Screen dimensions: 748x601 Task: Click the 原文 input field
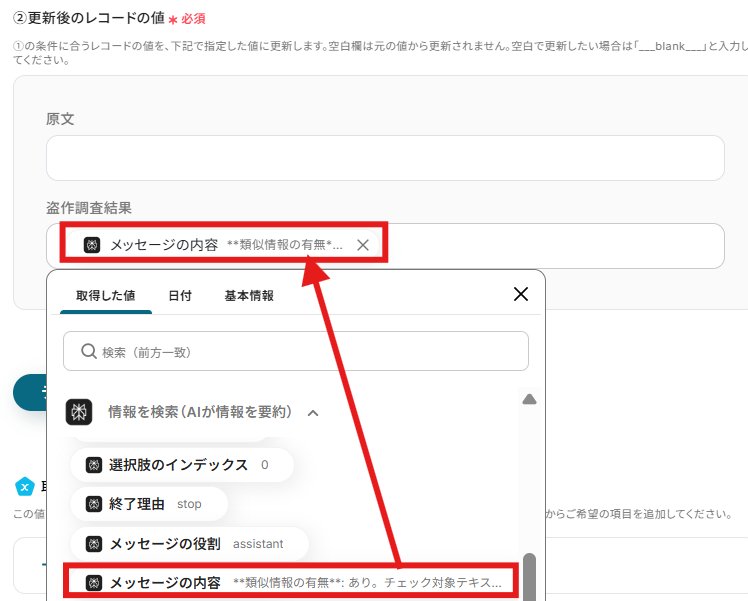pos(385,158)
